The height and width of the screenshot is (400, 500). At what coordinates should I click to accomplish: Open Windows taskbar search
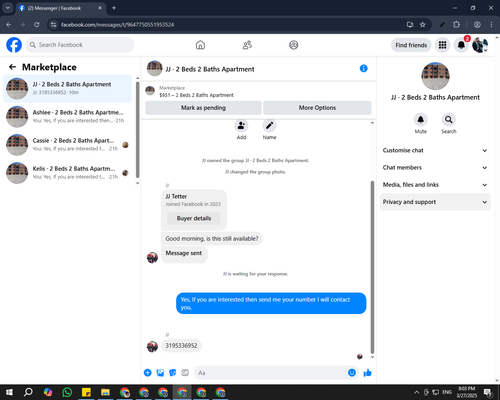point(28,392)
